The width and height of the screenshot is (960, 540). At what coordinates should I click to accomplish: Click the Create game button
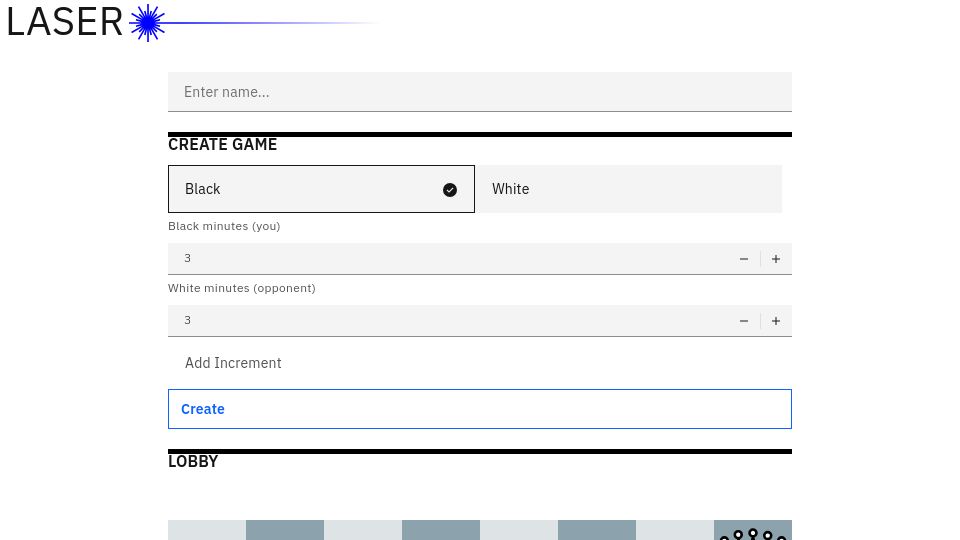tap(479, 409)
